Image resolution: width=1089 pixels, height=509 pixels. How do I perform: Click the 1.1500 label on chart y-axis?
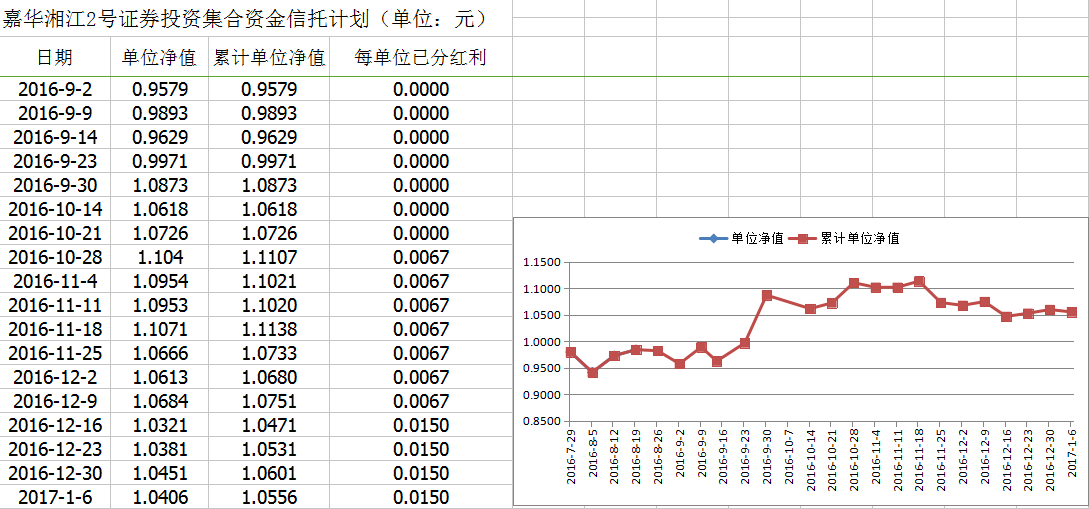pos(539,263)
